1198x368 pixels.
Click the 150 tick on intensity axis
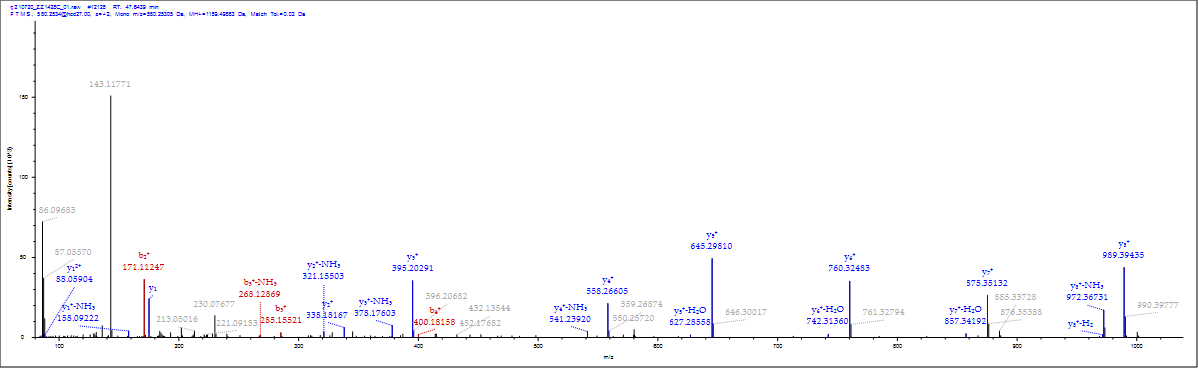(23, 98)
